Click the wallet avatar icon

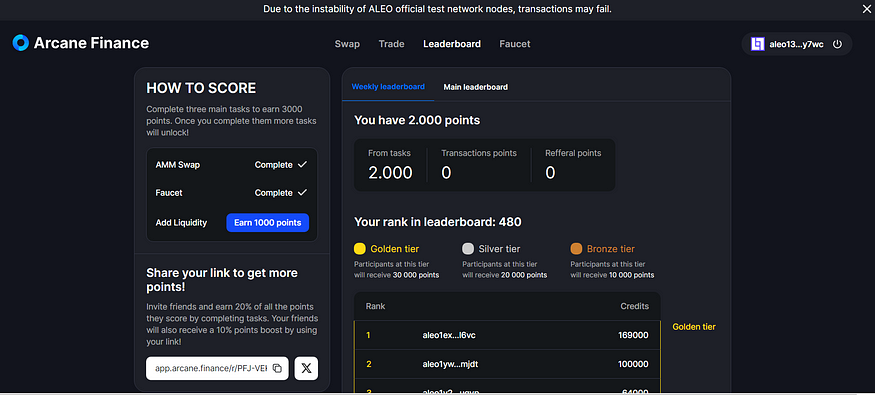757,45
